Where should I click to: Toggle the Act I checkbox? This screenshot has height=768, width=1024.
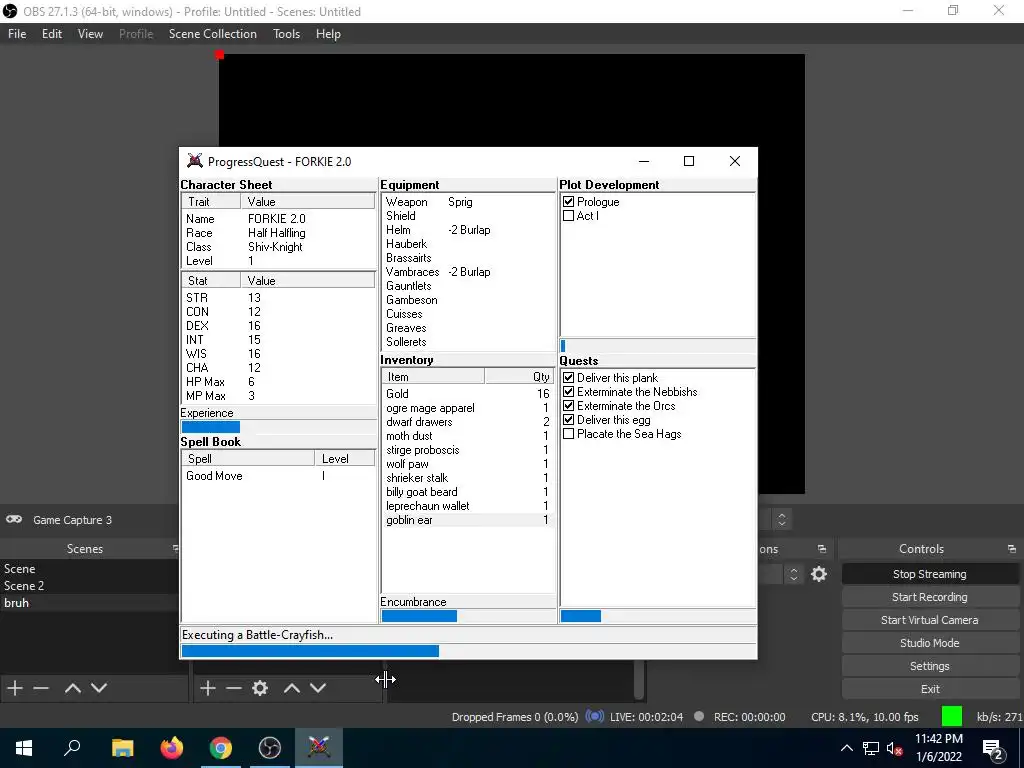click(568, 216)
